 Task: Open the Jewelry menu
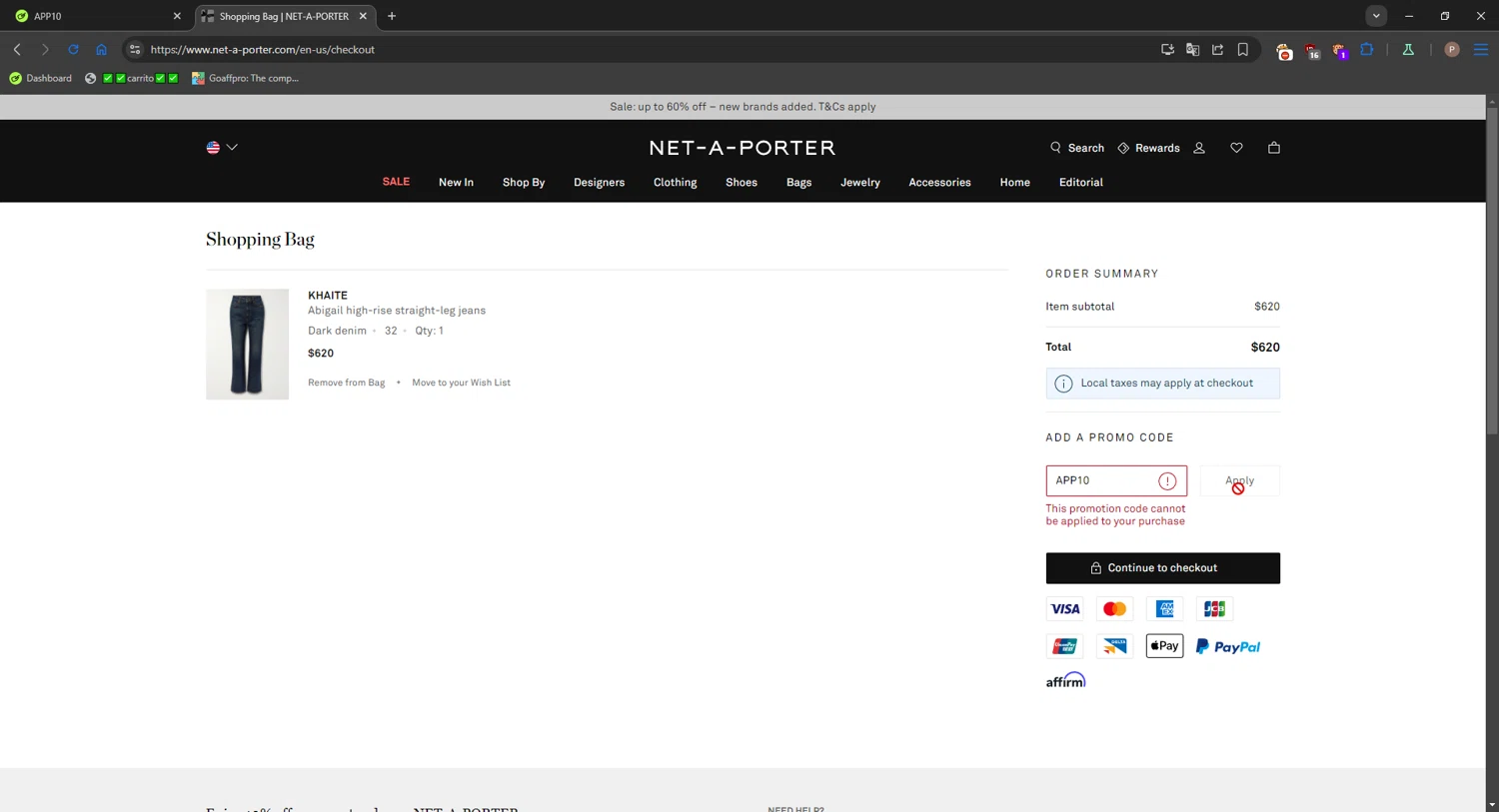click(x=860, y=182)
